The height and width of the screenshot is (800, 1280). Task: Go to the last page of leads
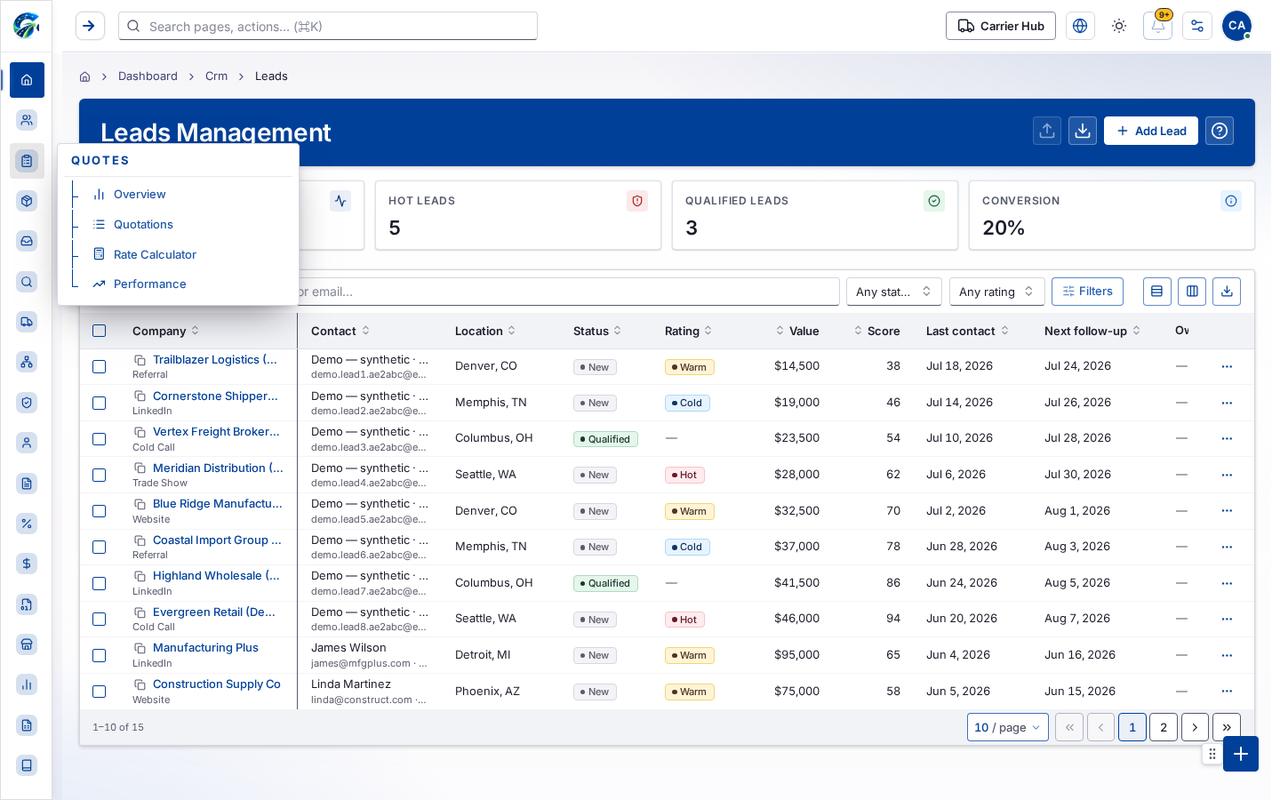(1226, 727)
